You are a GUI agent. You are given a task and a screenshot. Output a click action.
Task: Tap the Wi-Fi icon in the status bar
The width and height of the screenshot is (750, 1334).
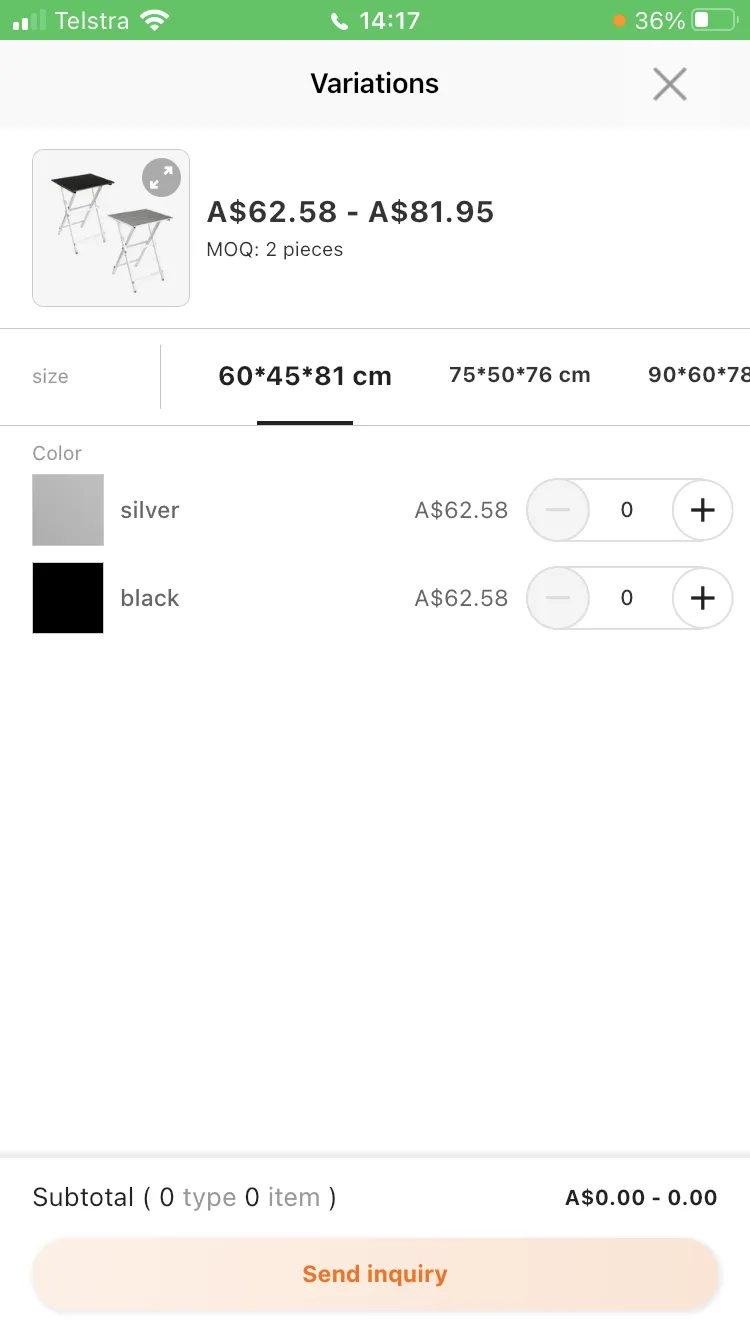(x=154, y=20)
